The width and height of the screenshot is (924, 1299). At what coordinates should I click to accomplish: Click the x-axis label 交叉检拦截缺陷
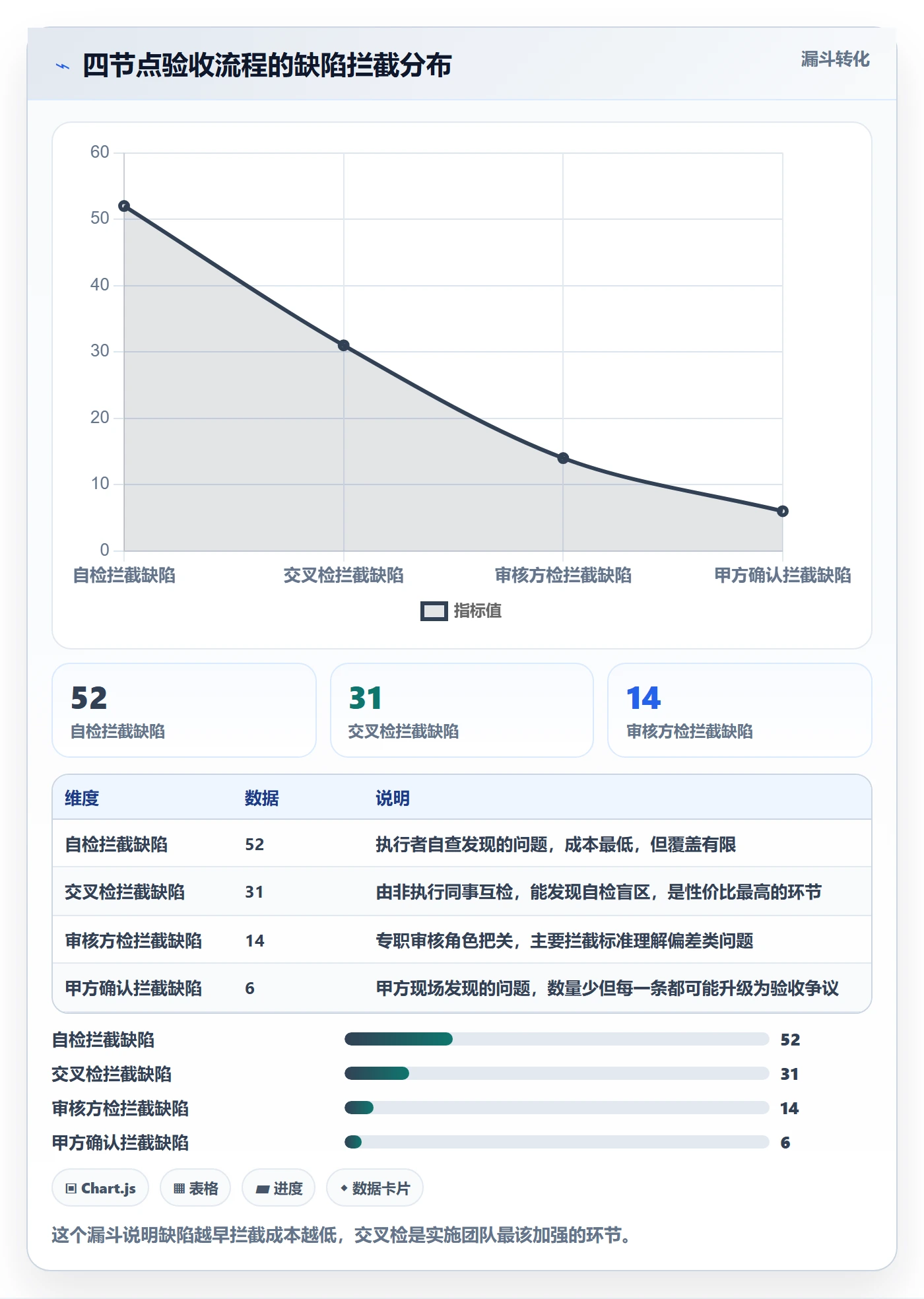(x=344, y=576)
